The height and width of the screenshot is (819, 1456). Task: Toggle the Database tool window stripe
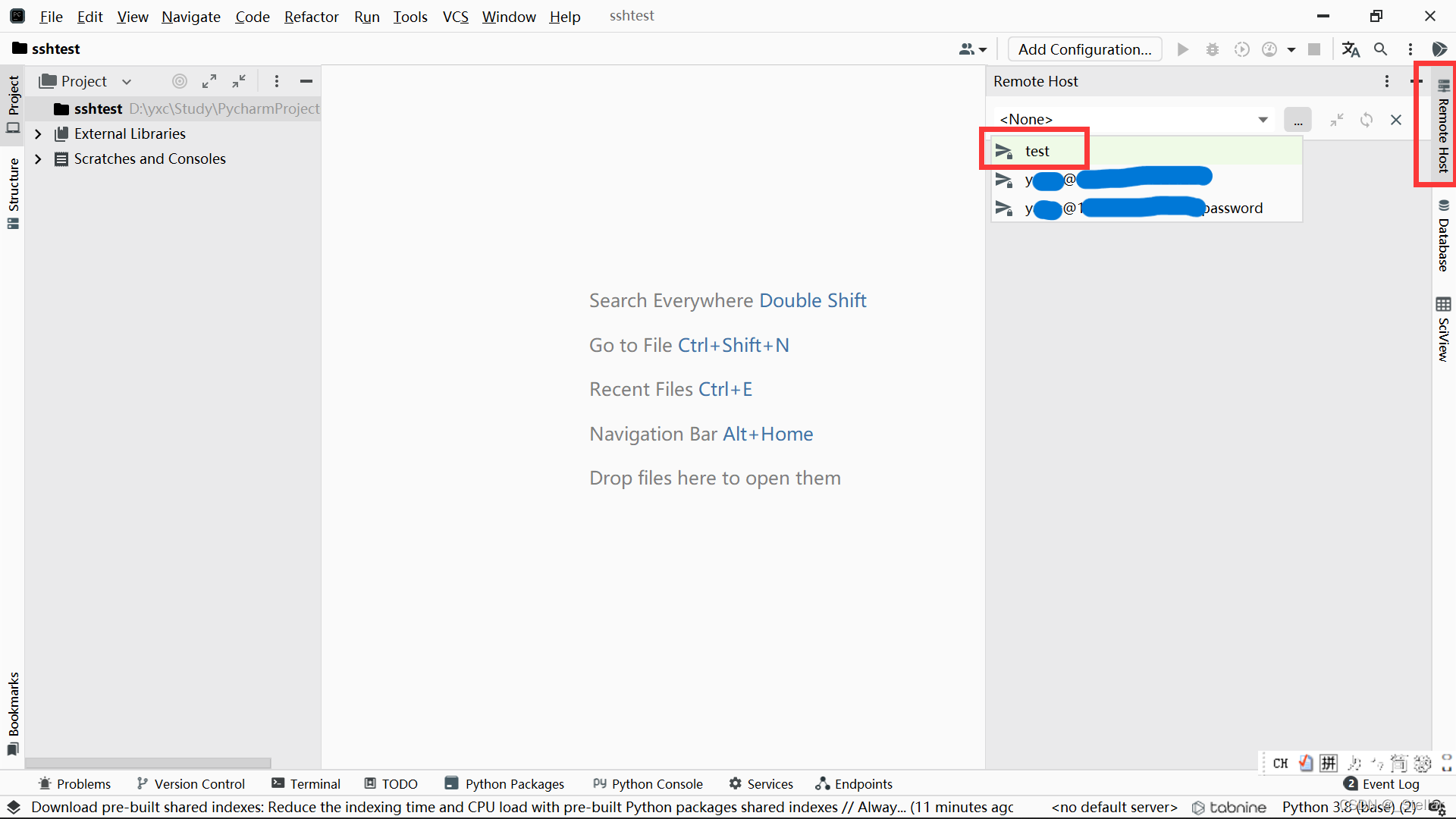[x=1443, y=235]
